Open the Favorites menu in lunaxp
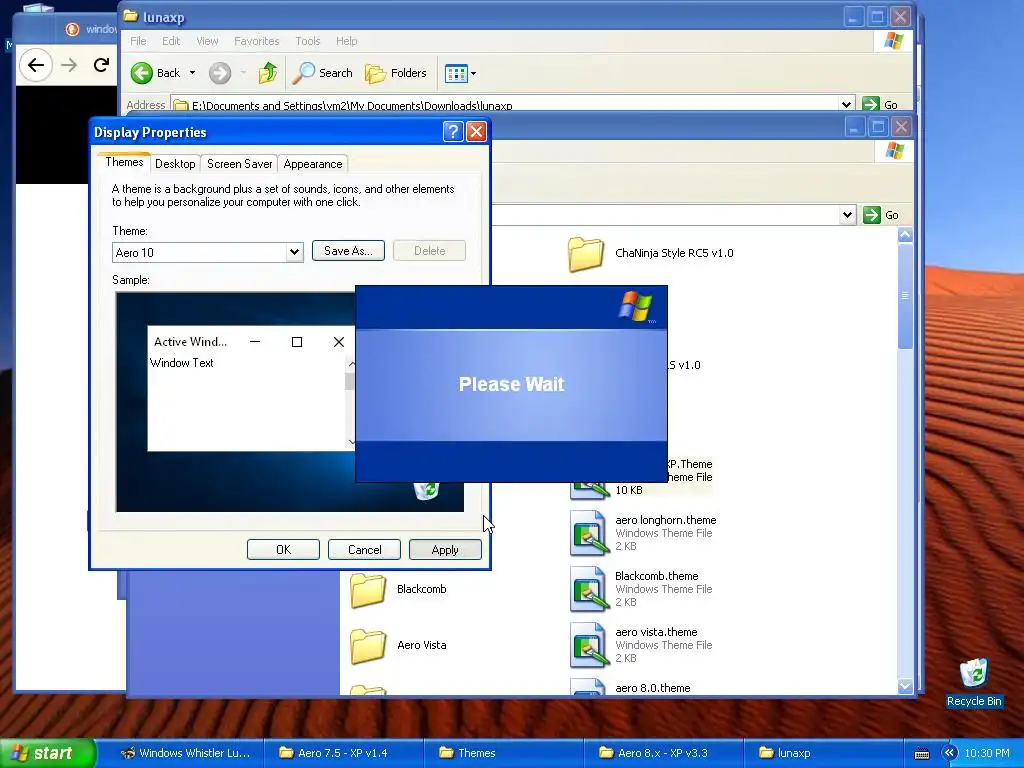Image resolution: width=1024 pixels, height=768 pixels. 257,41
